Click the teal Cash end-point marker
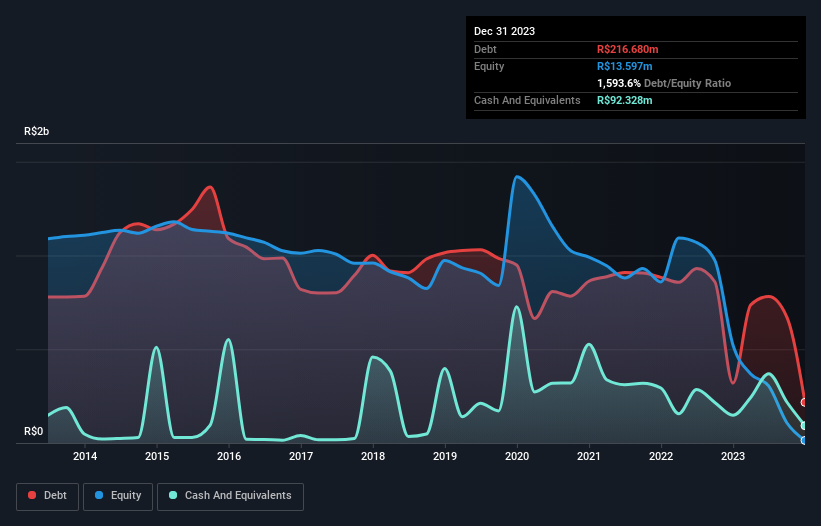The image size is (821, 526). (x=804, y=426)
